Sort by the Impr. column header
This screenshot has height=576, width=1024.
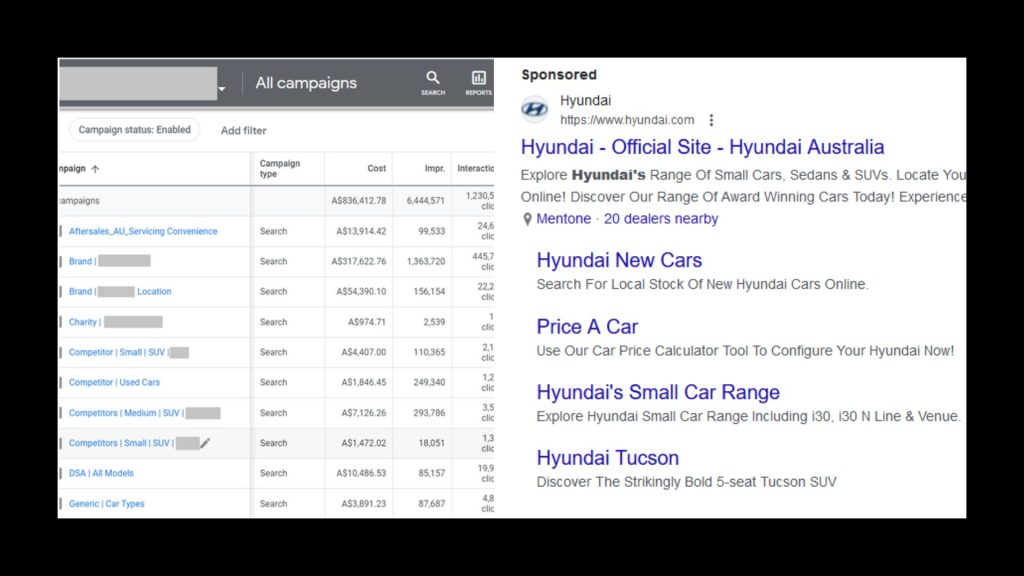coord(434,168)
